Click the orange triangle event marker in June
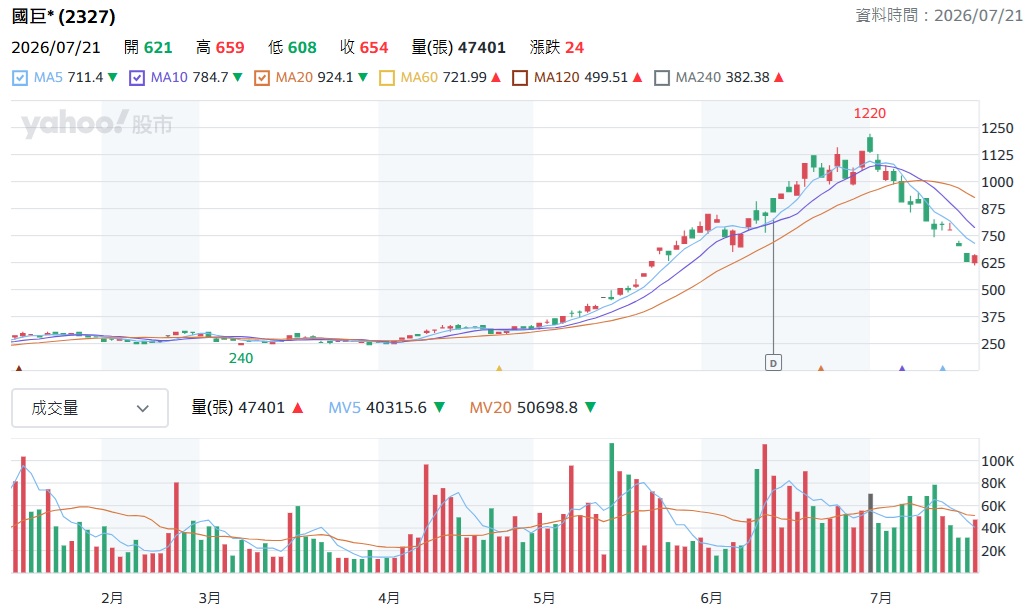This screenshot has width=1035, height=613. (820, 368)
